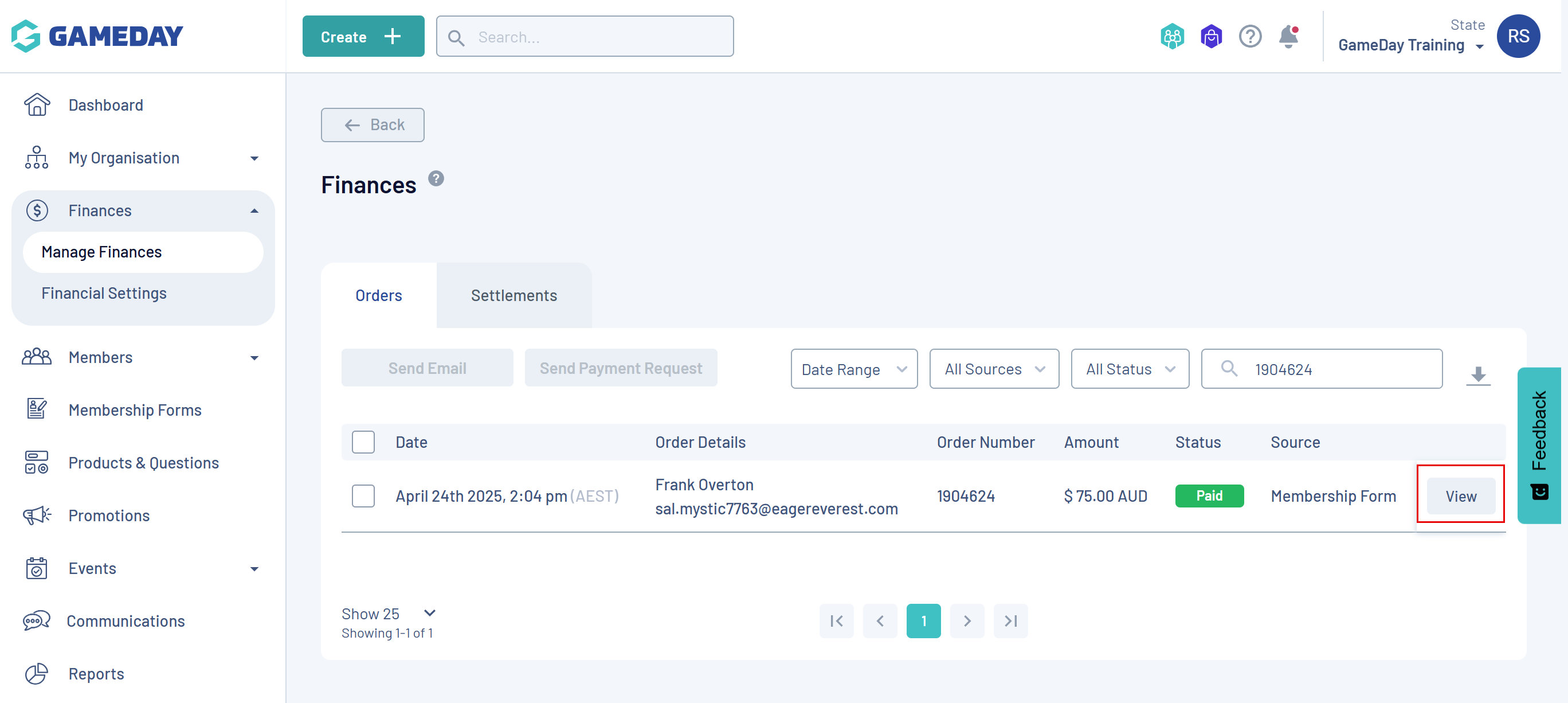Select the Frank Overton order checkbox
This screenshot has width=1568, height=703.
pos(363,495)
